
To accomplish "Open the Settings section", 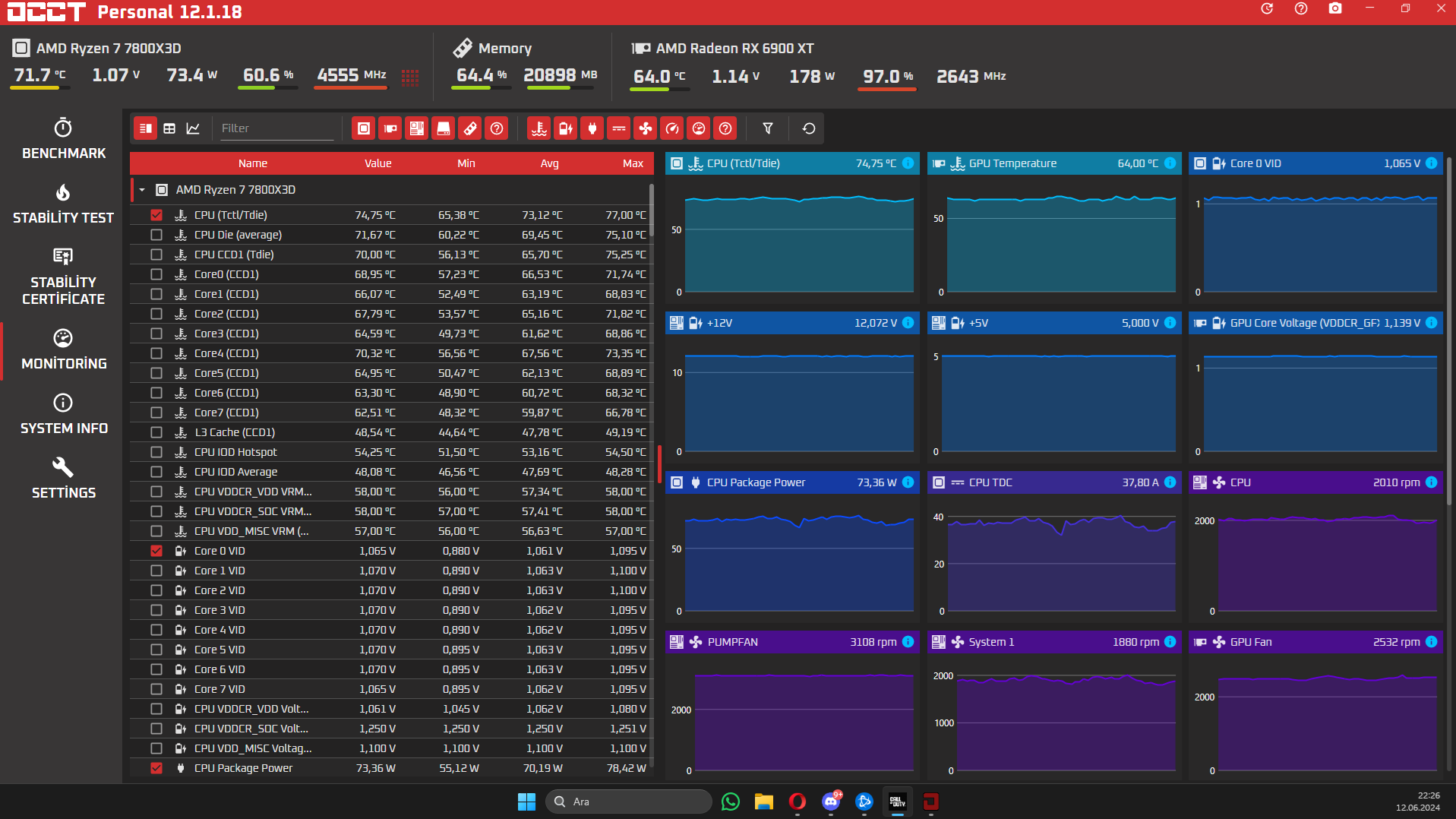I will [x=63, y=479].
